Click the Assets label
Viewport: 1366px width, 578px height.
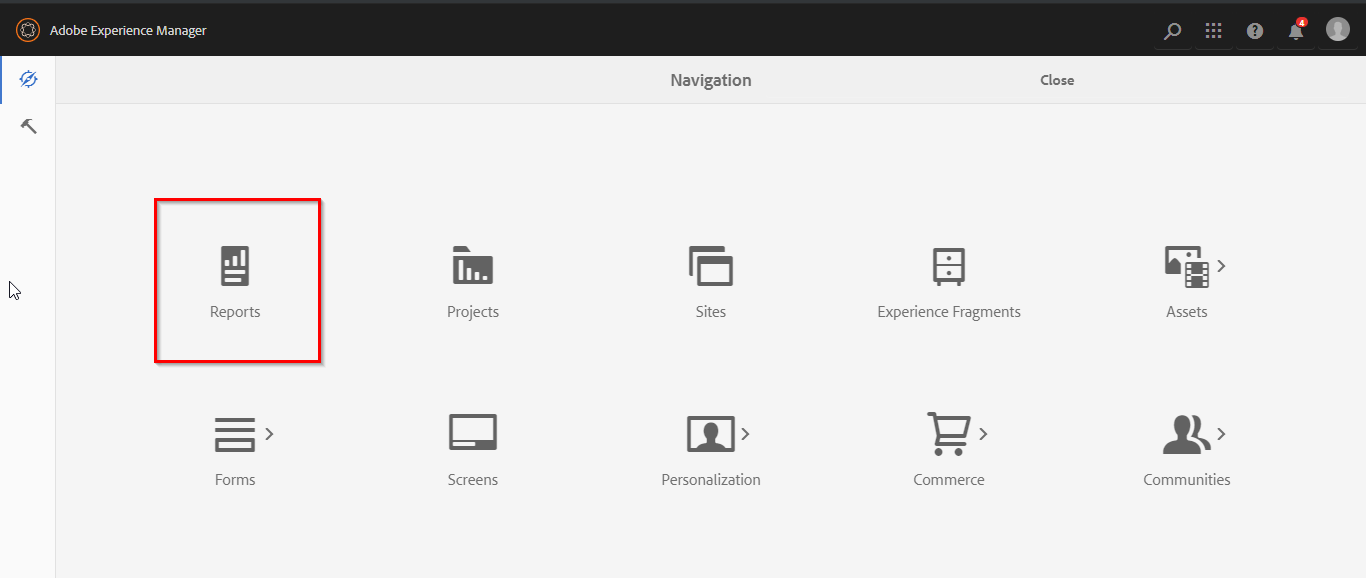coord(1187,312)
